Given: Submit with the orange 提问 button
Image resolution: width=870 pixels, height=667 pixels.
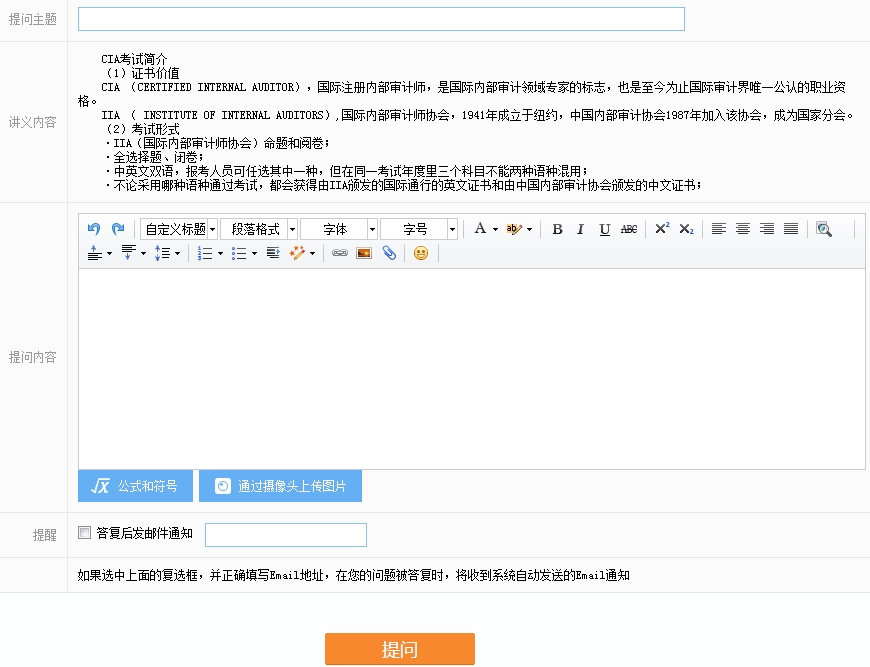Looking at the screenshot, I should tap(399, 649).
